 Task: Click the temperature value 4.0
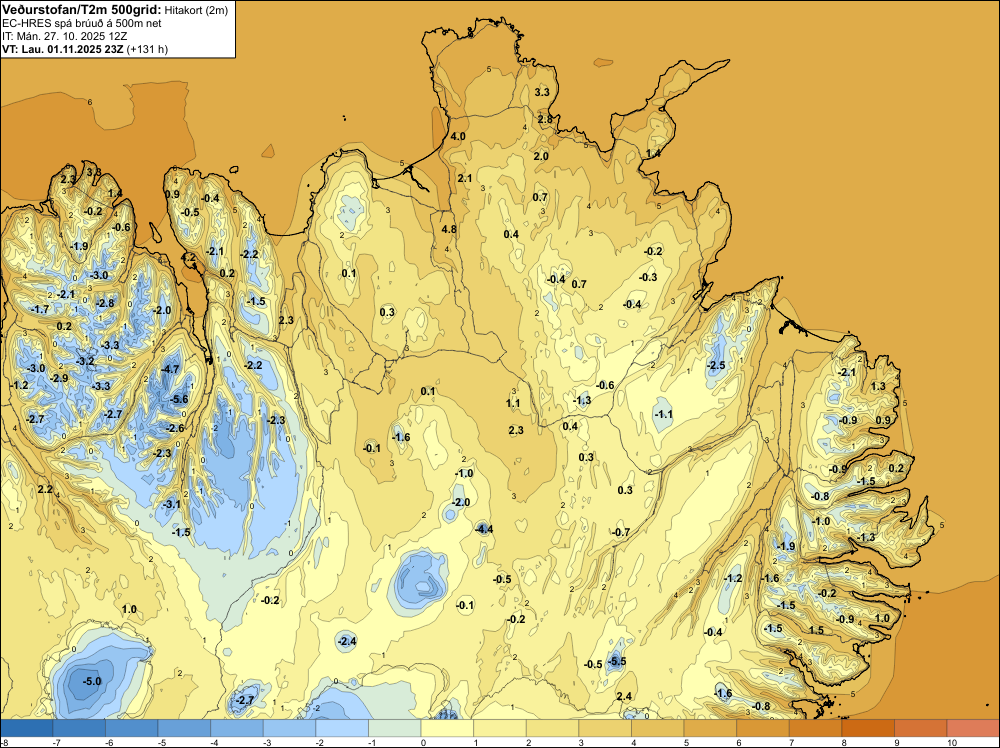458,136
